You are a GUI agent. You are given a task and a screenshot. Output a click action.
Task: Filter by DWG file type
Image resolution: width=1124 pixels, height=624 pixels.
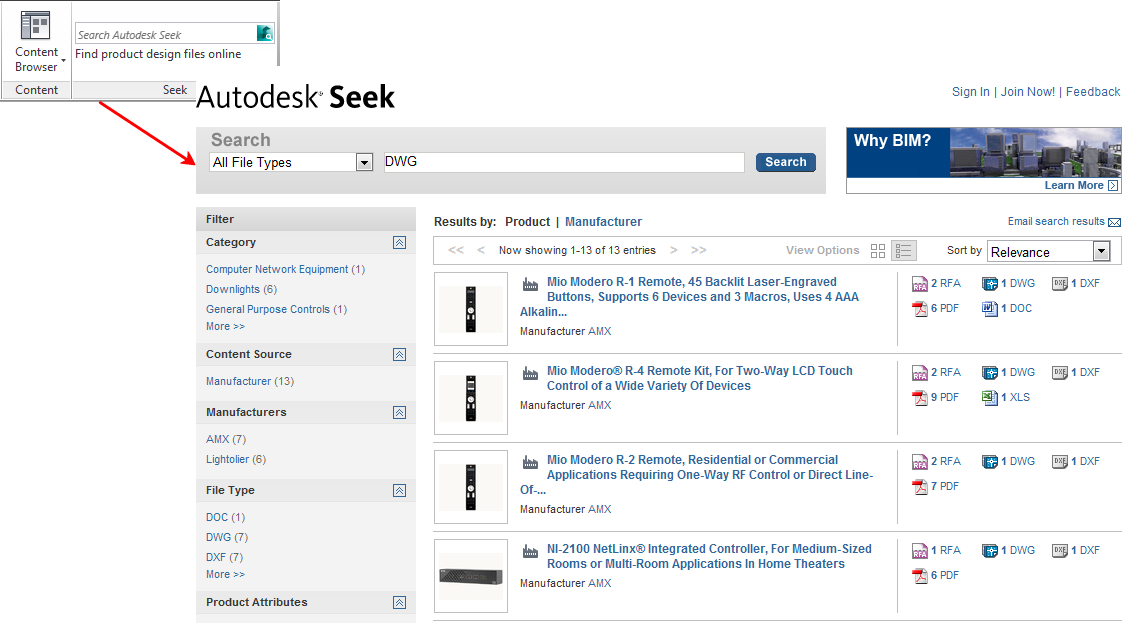click(x=219, y=537)
